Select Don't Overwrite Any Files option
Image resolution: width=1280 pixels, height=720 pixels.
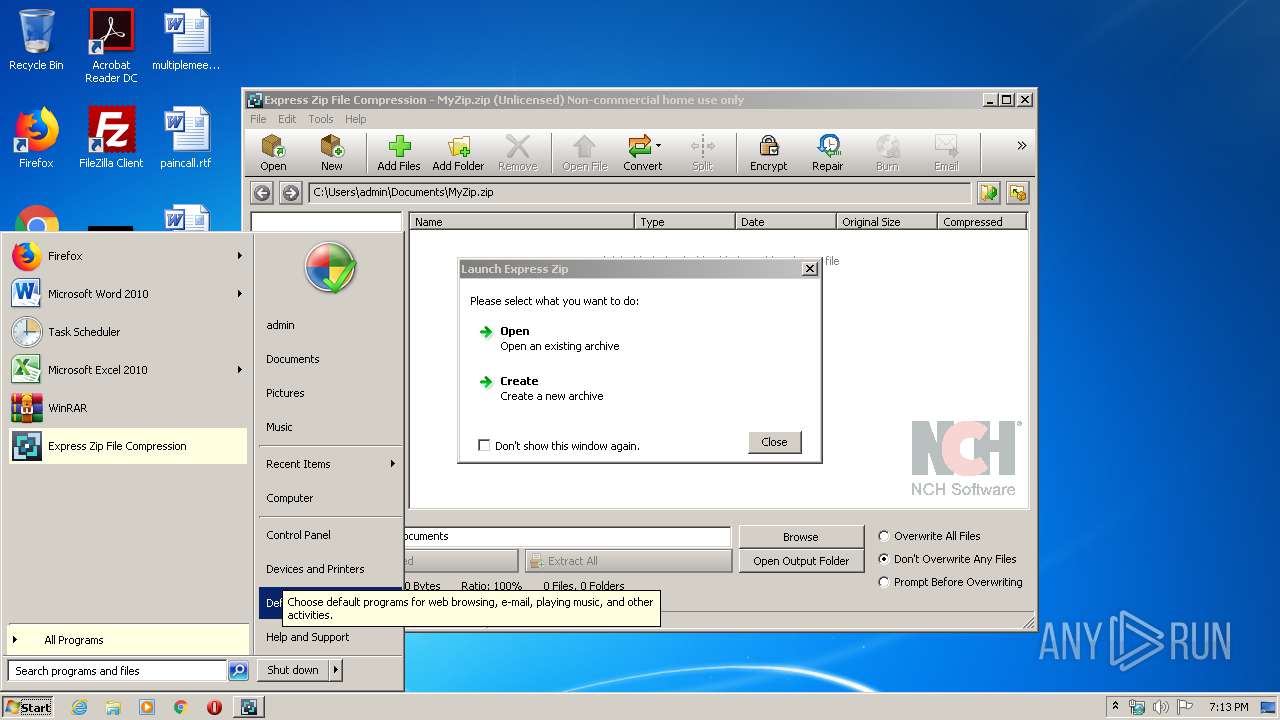coord(883,559)
